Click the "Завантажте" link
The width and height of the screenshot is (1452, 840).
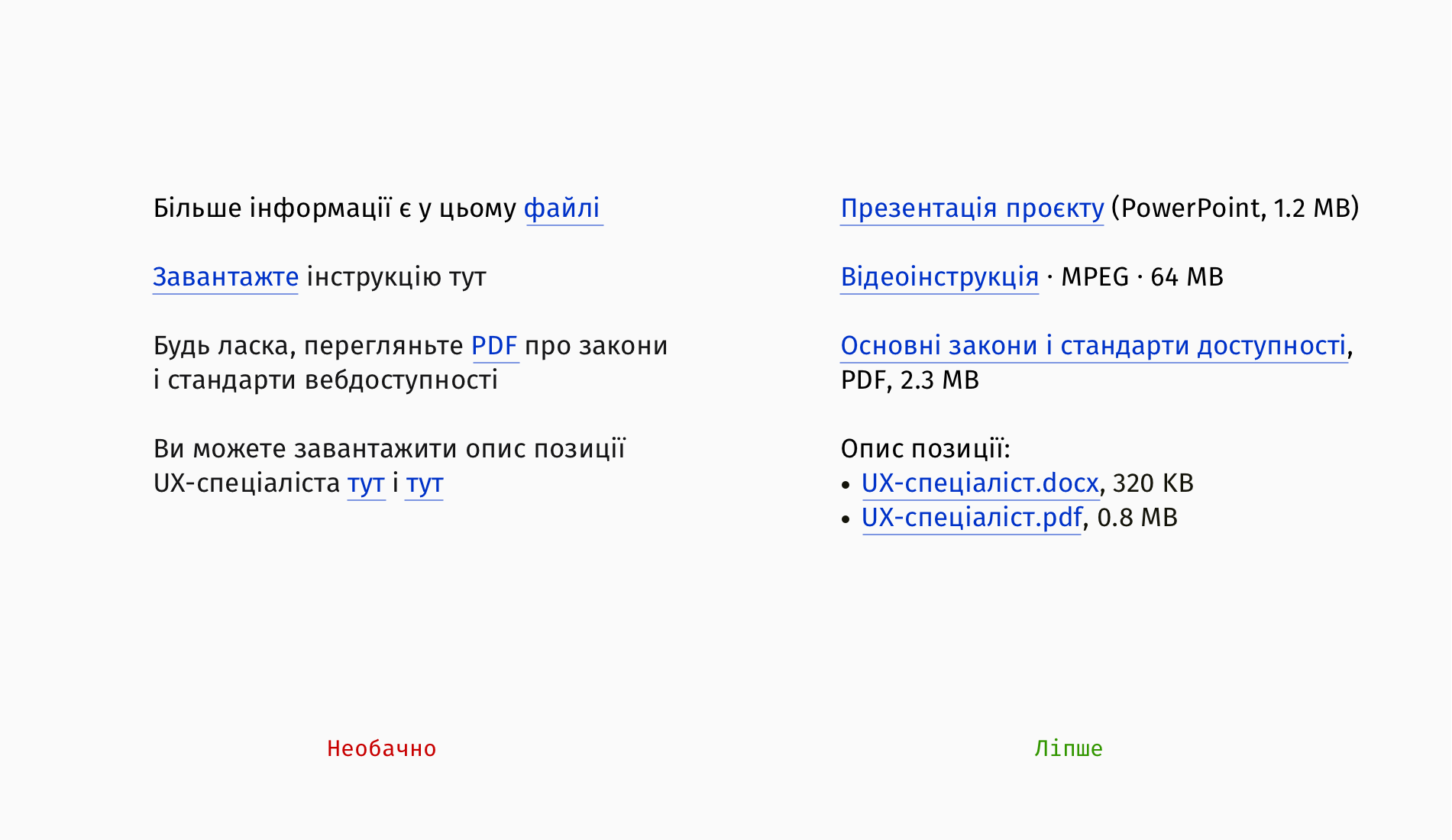[225, 277]
